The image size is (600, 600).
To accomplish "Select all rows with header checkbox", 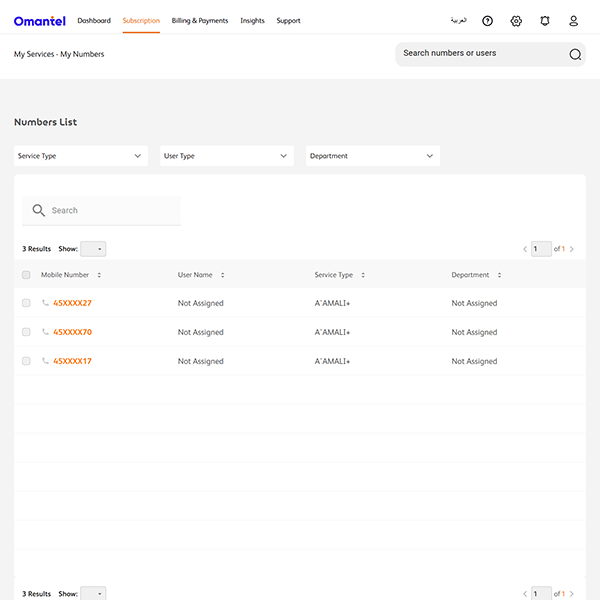I will tap(26, 275).
